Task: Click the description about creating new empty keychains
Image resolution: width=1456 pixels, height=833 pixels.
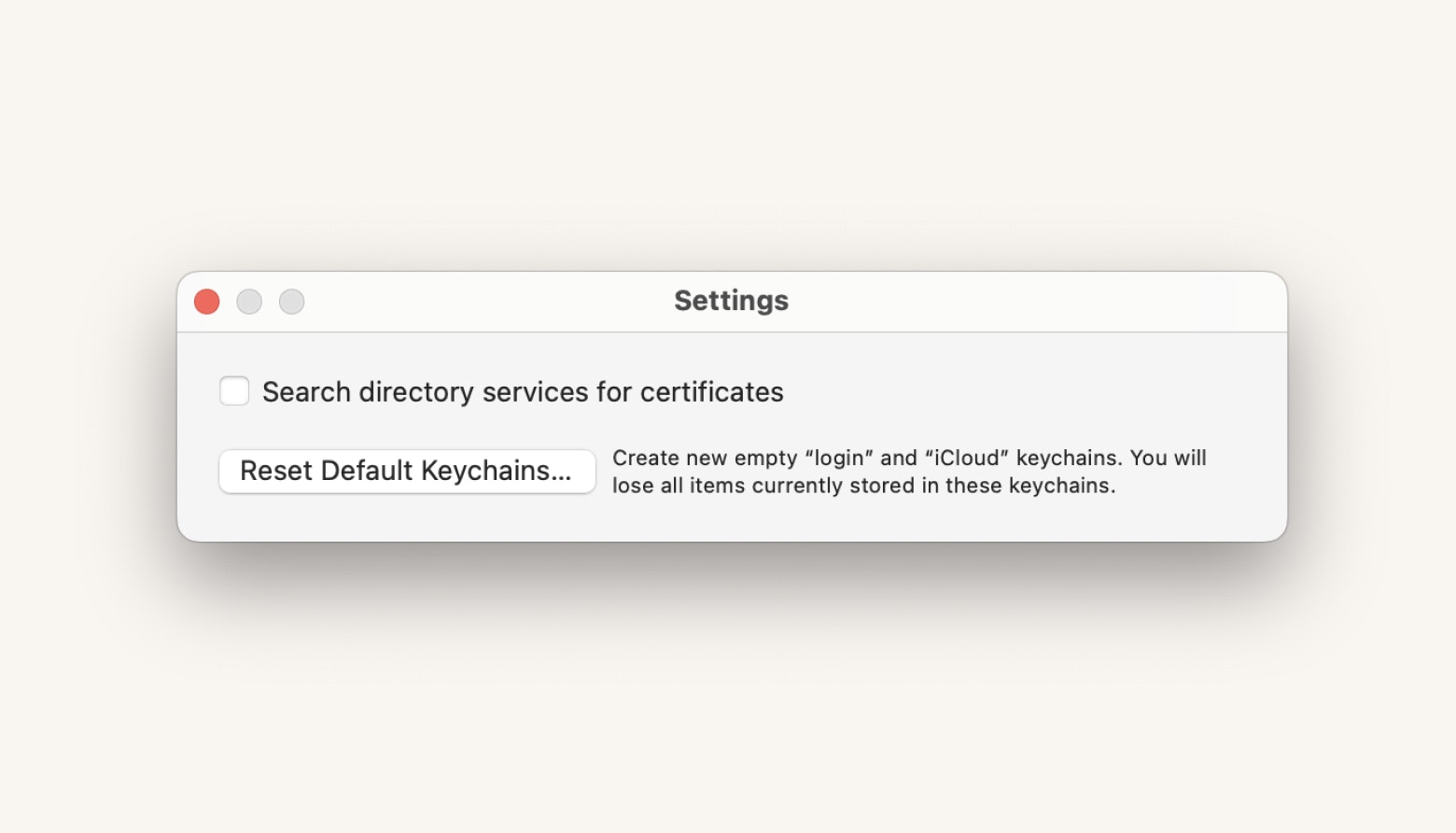Action: (x=909, y=472)
